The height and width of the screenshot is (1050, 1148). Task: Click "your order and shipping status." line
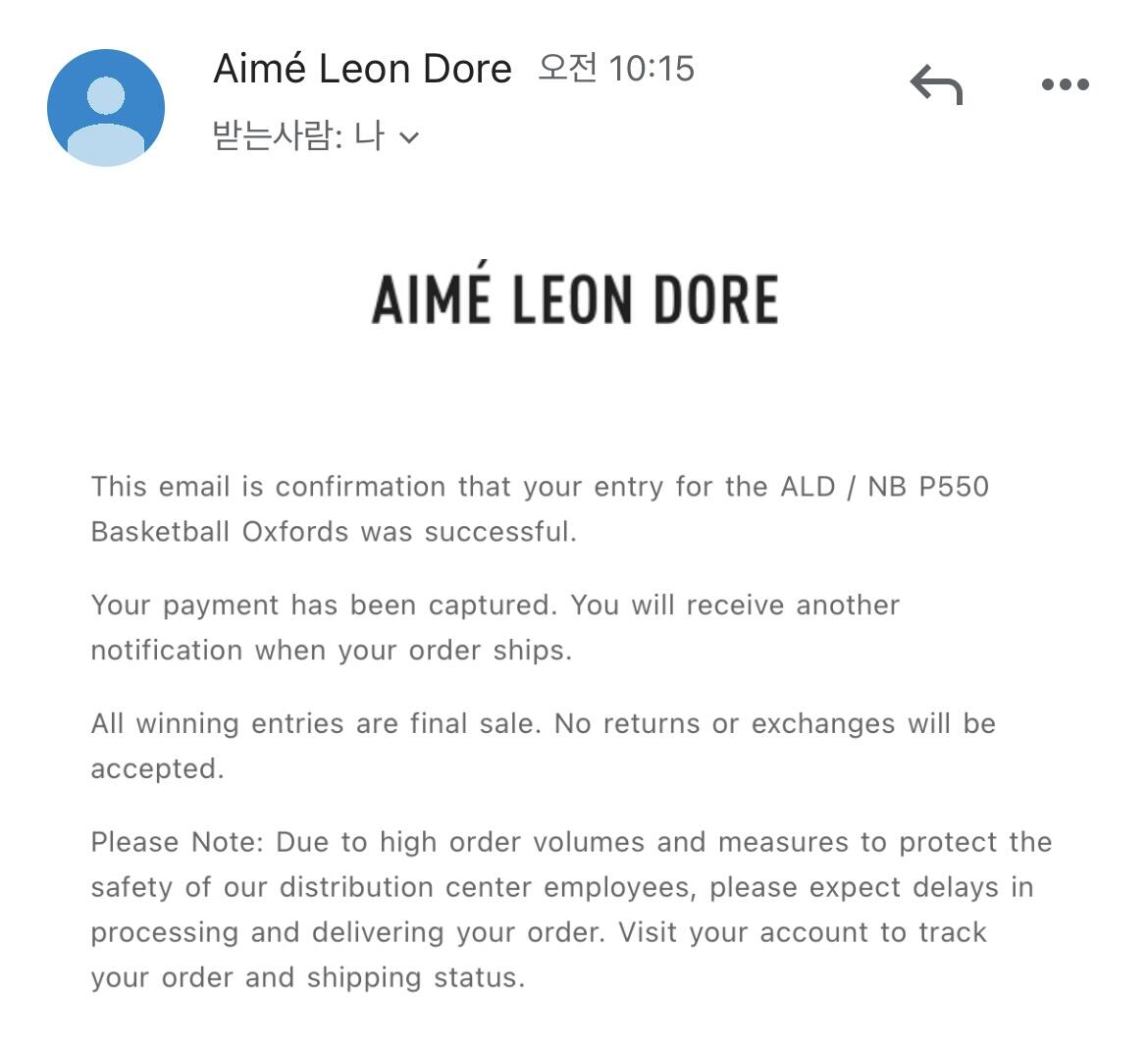pos(307,977)
